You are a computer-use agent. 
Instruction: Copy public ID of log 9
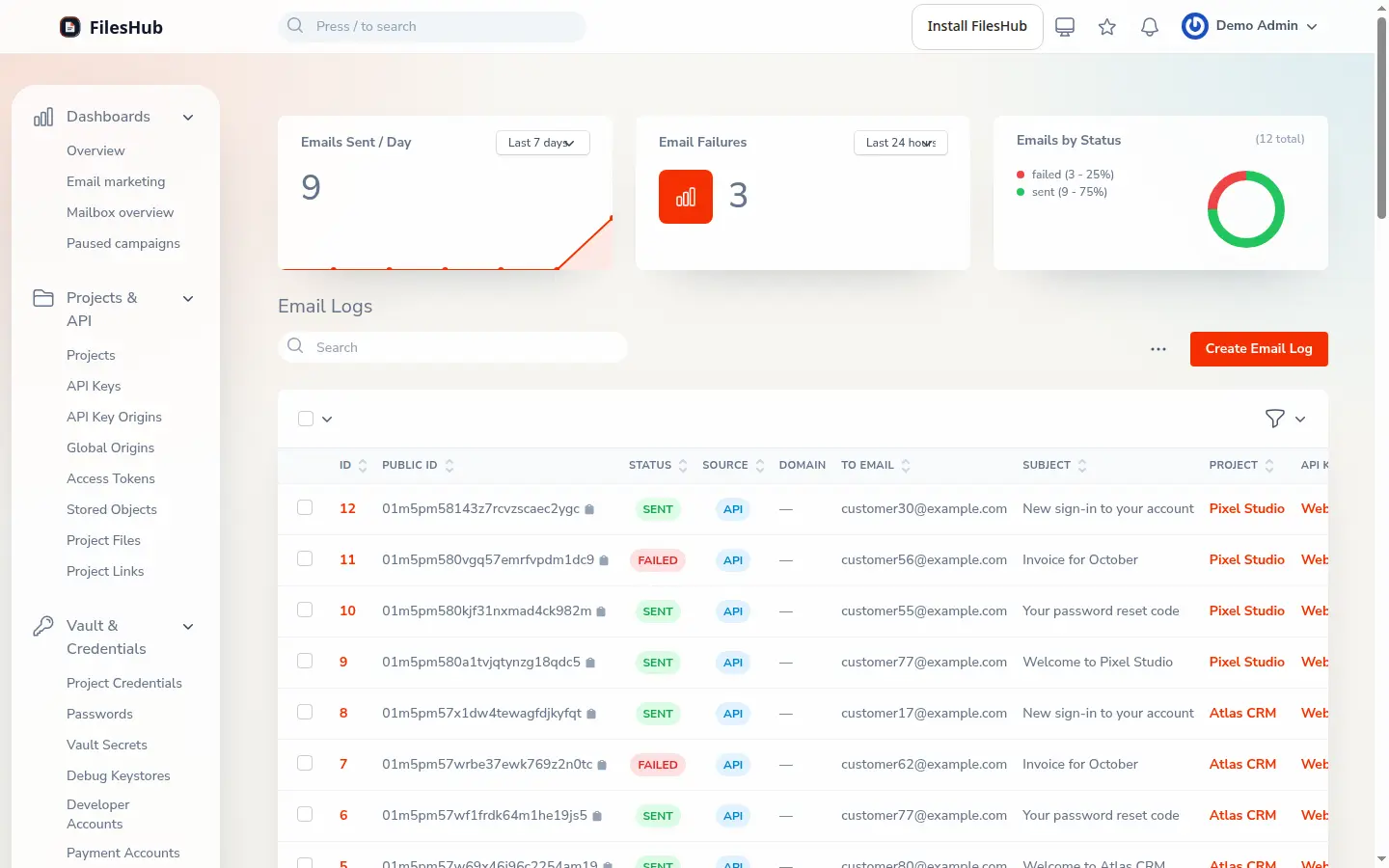point(590,663)
